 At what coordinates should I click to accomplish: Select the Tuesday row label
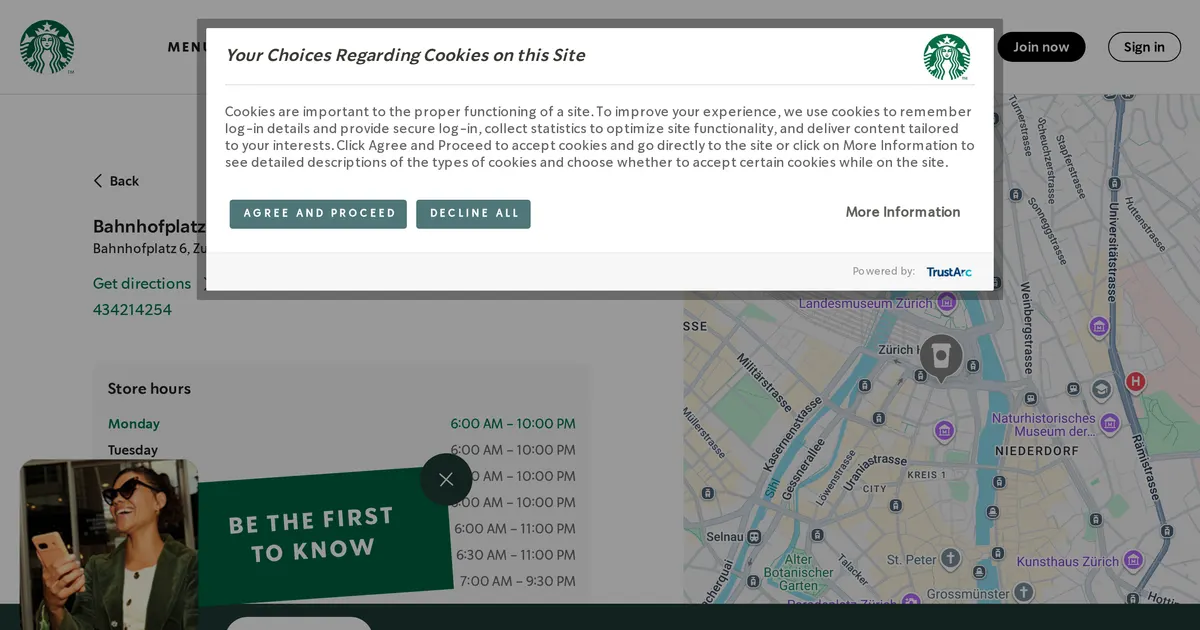click(x=133, y=450)
